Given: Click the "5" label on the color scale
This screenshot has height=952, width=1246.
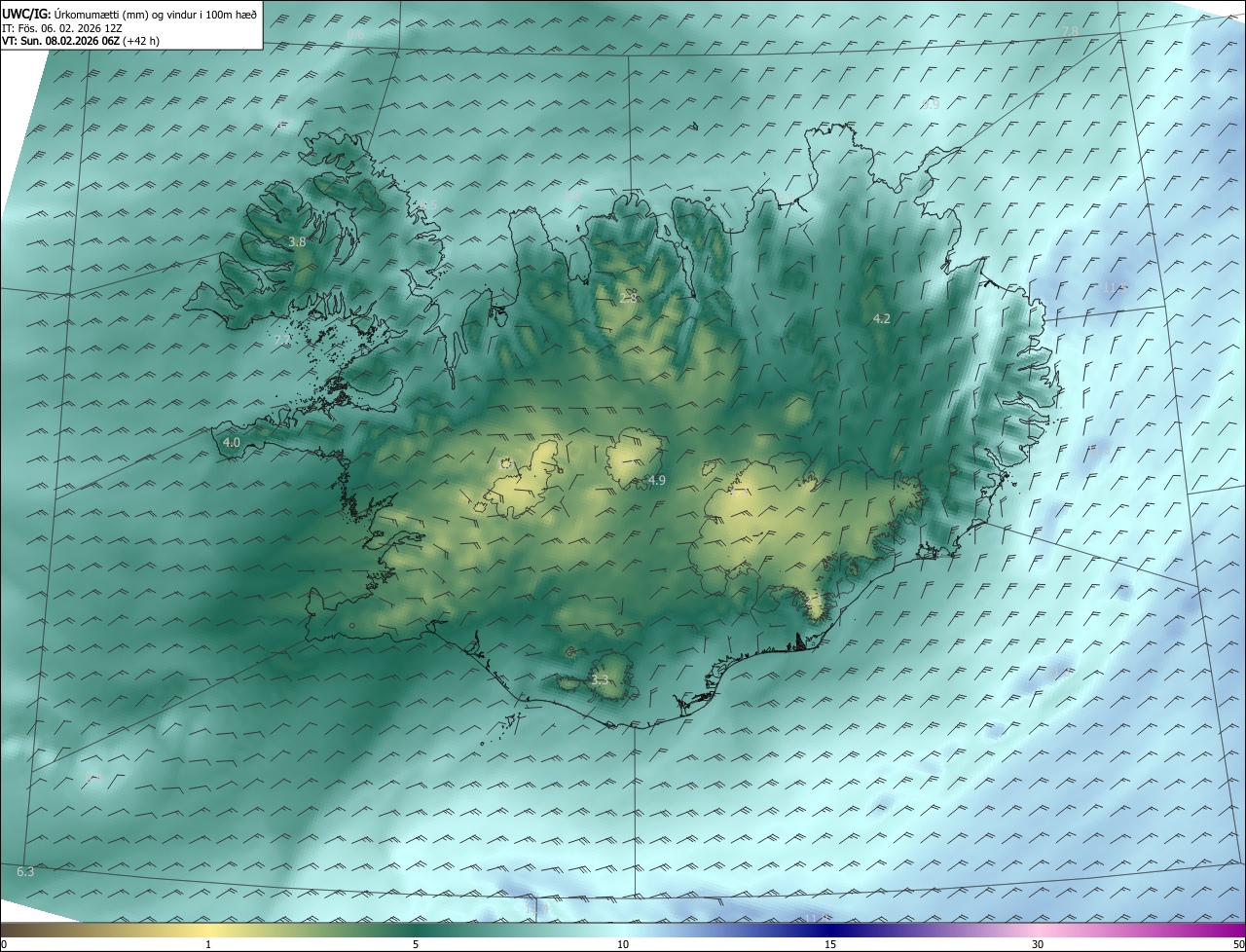Looking at the screenshot, I should pyautogui.click(x=416, y=944).
